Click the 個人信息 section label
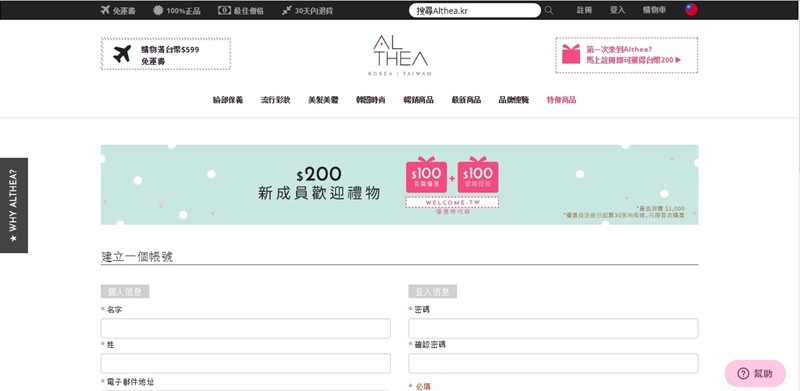Image resolution: width=800 pixels, height=391 pixels. point(125,291)
